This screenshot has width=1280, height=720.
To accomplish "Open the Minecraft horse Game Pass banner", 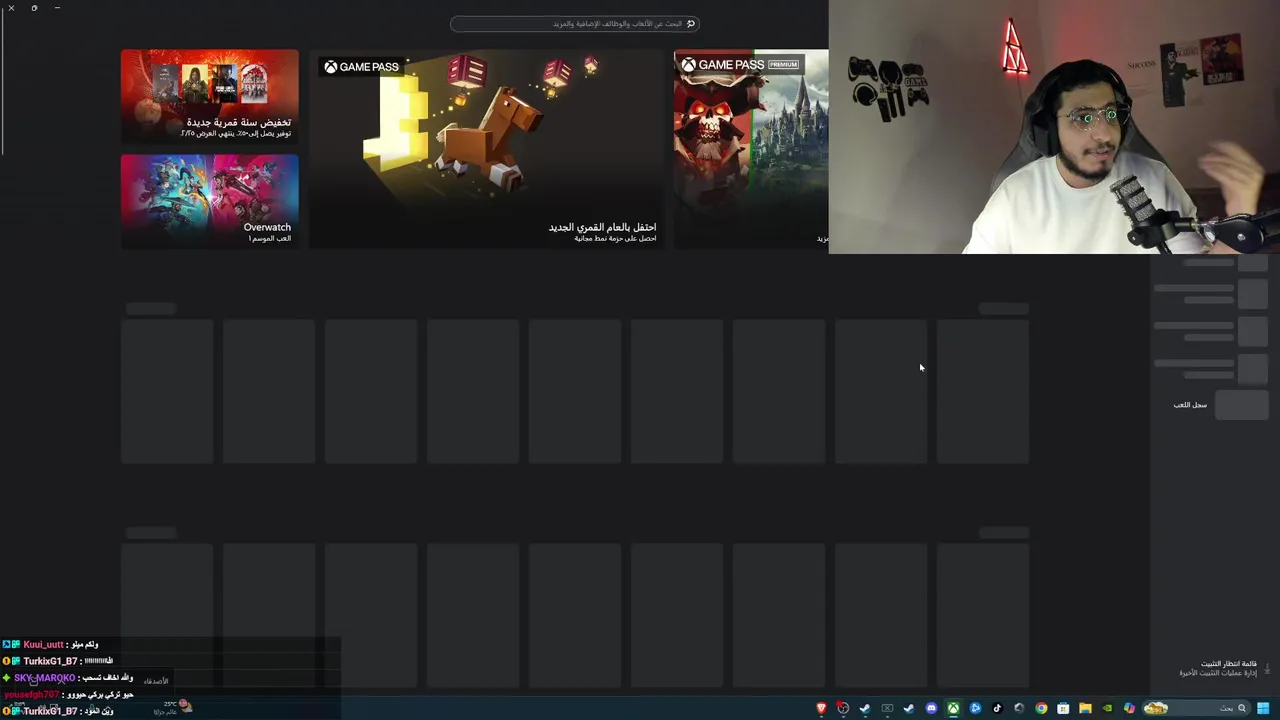I will [487, 149].
